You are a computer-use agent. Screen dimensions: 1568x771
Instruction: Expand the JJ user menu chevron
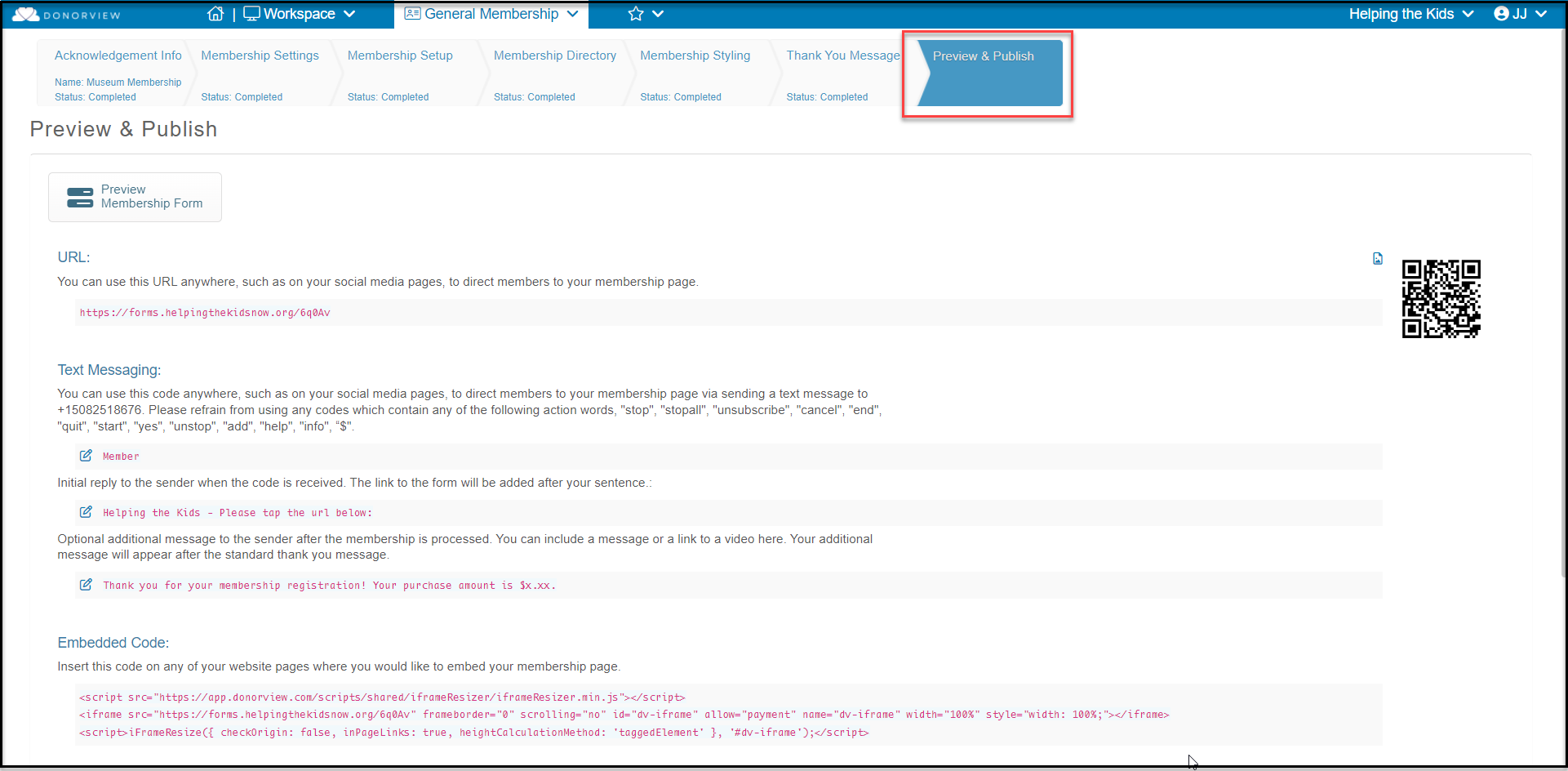pos(1541,14)
